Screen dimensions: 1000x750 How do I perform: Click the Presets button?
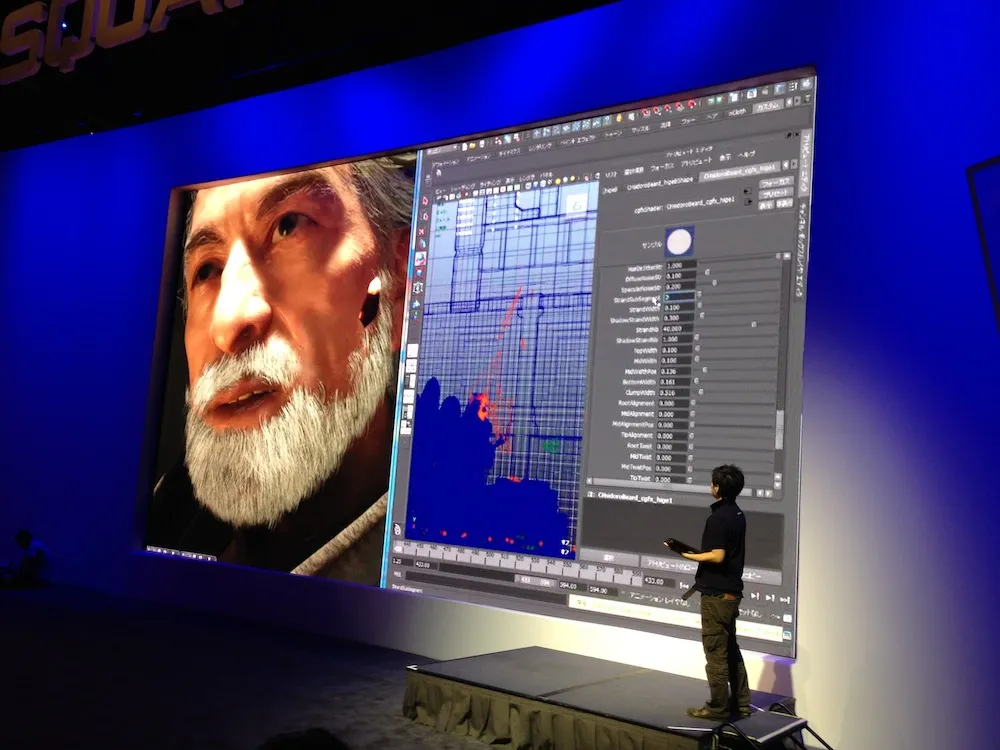tap(774, 192)
